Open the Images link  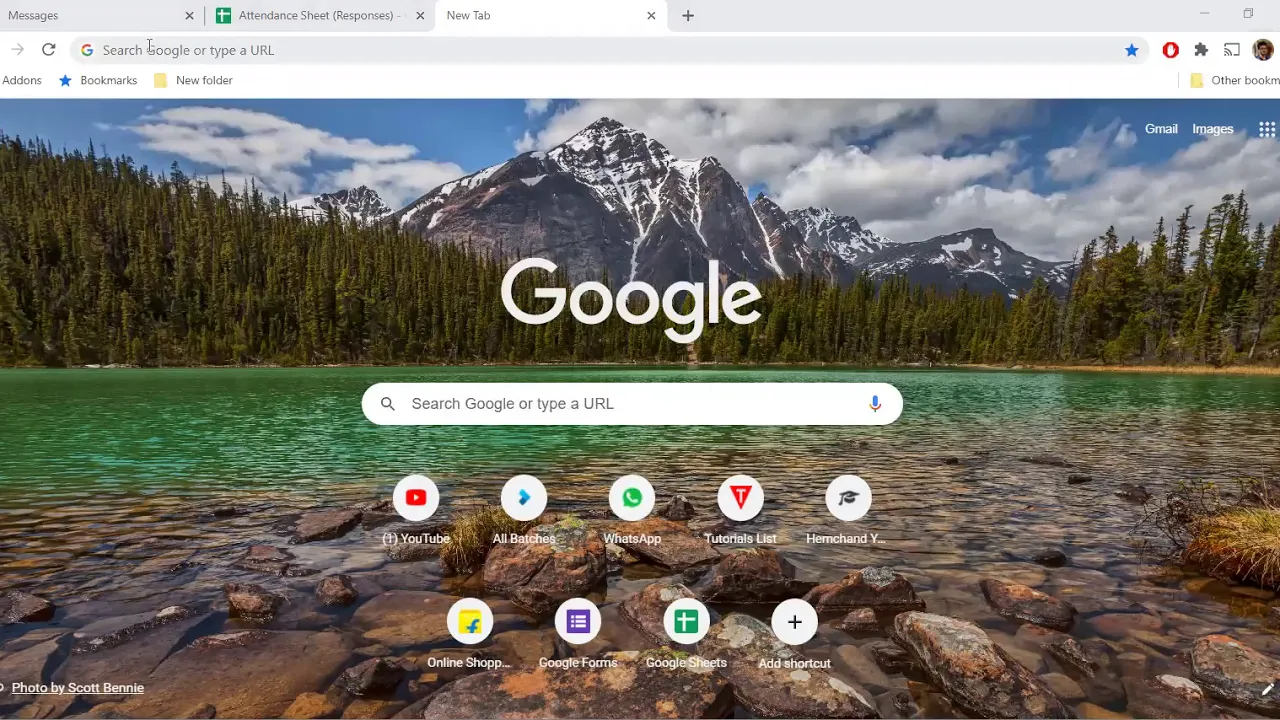(x=1212, y=129)
